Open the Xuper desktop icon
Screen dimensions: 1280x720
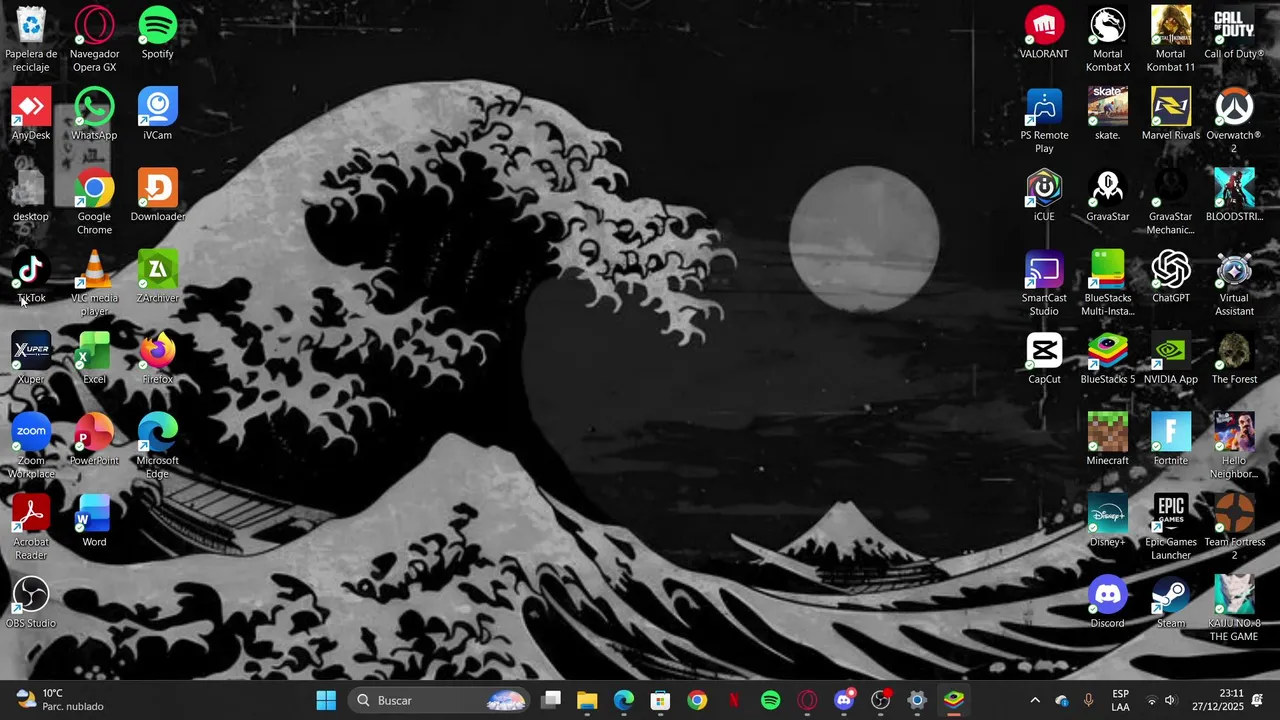click(x=31, y=358)
